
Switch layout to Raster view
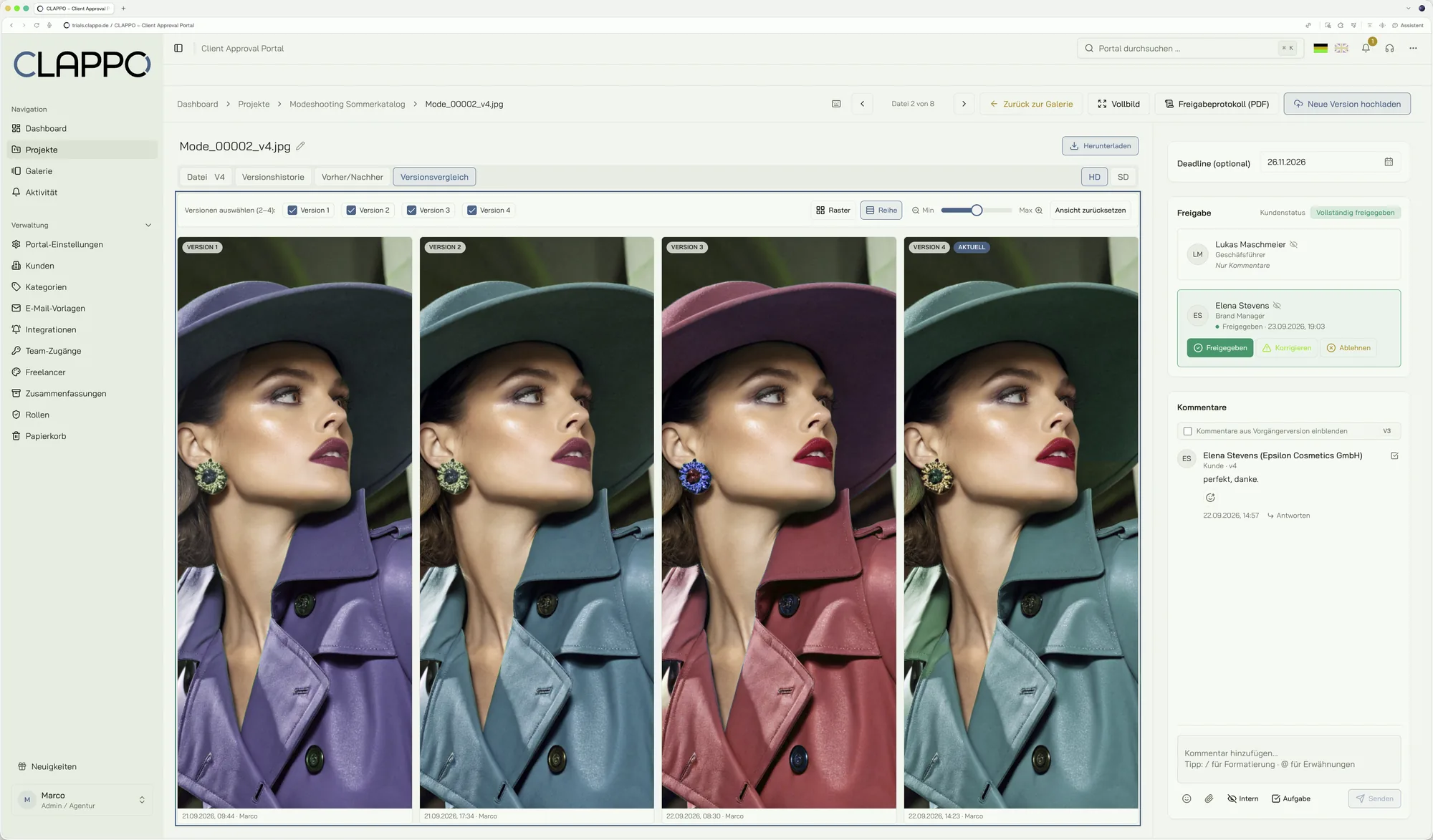[833, 211]
